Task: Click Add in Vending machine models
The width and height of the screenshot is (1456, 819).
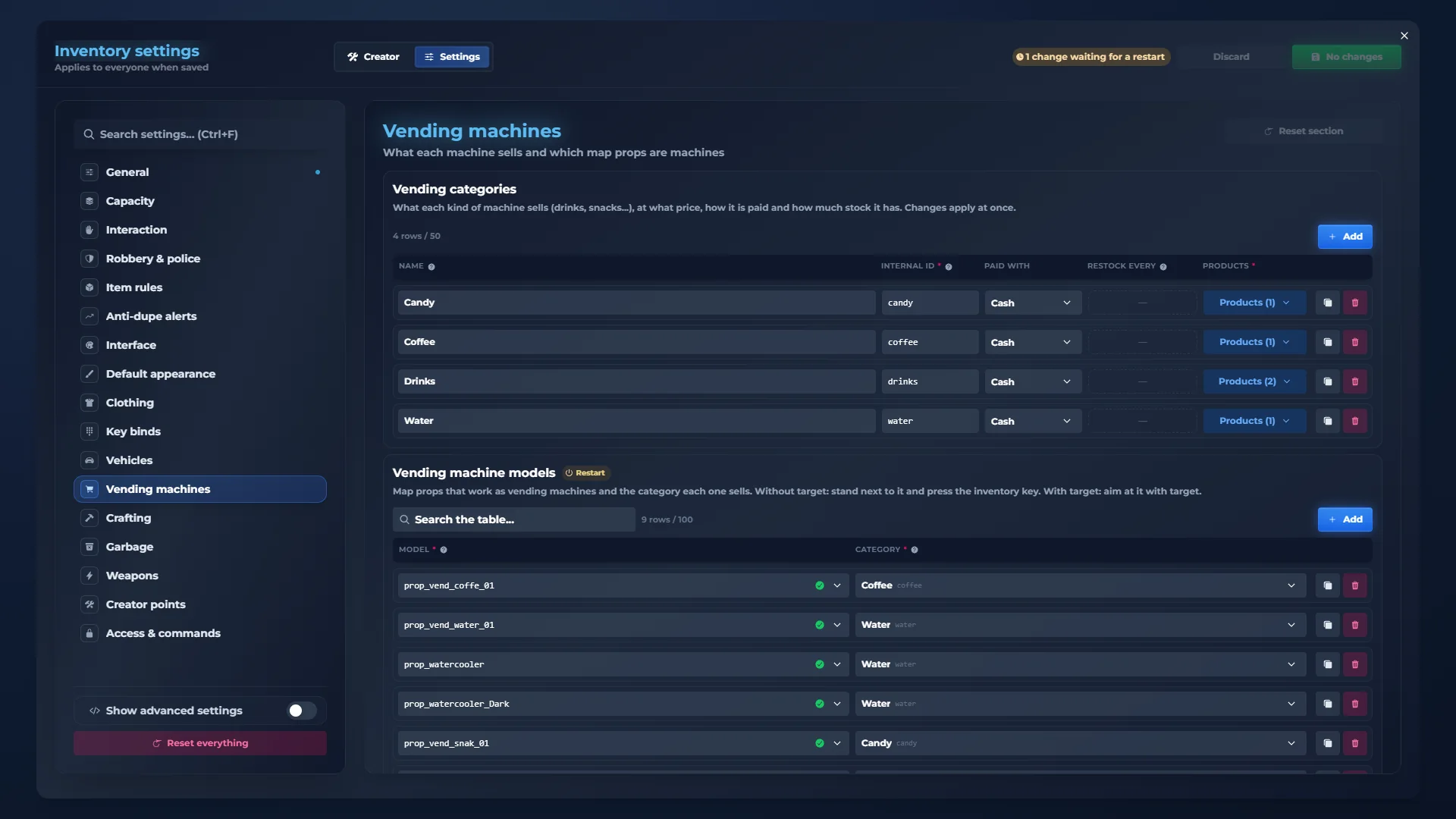Action: [x=1345, y=519]
